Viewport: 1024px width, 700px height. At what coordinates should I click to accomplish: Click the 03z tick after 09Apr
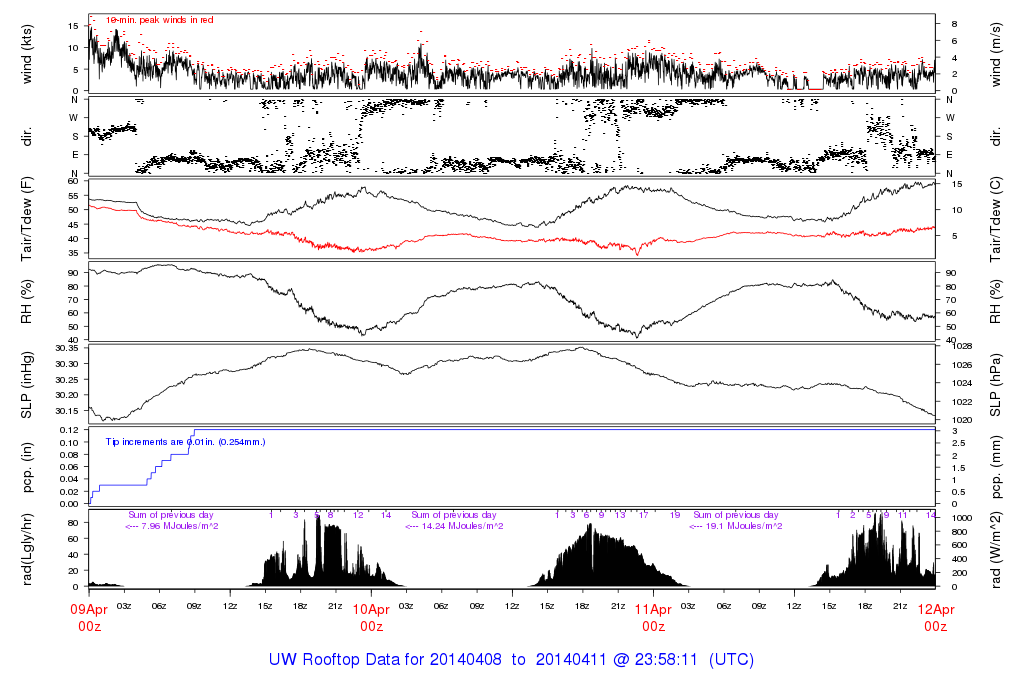(x=124, y=606)
